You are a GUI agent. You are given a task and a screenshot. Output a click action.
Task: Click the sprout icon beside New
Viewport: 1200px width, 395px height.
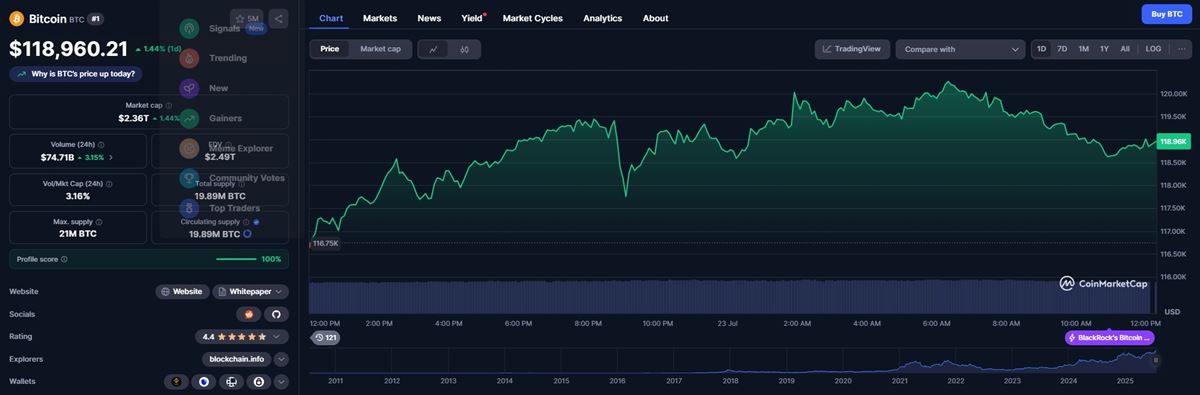[x=190, y=88]
